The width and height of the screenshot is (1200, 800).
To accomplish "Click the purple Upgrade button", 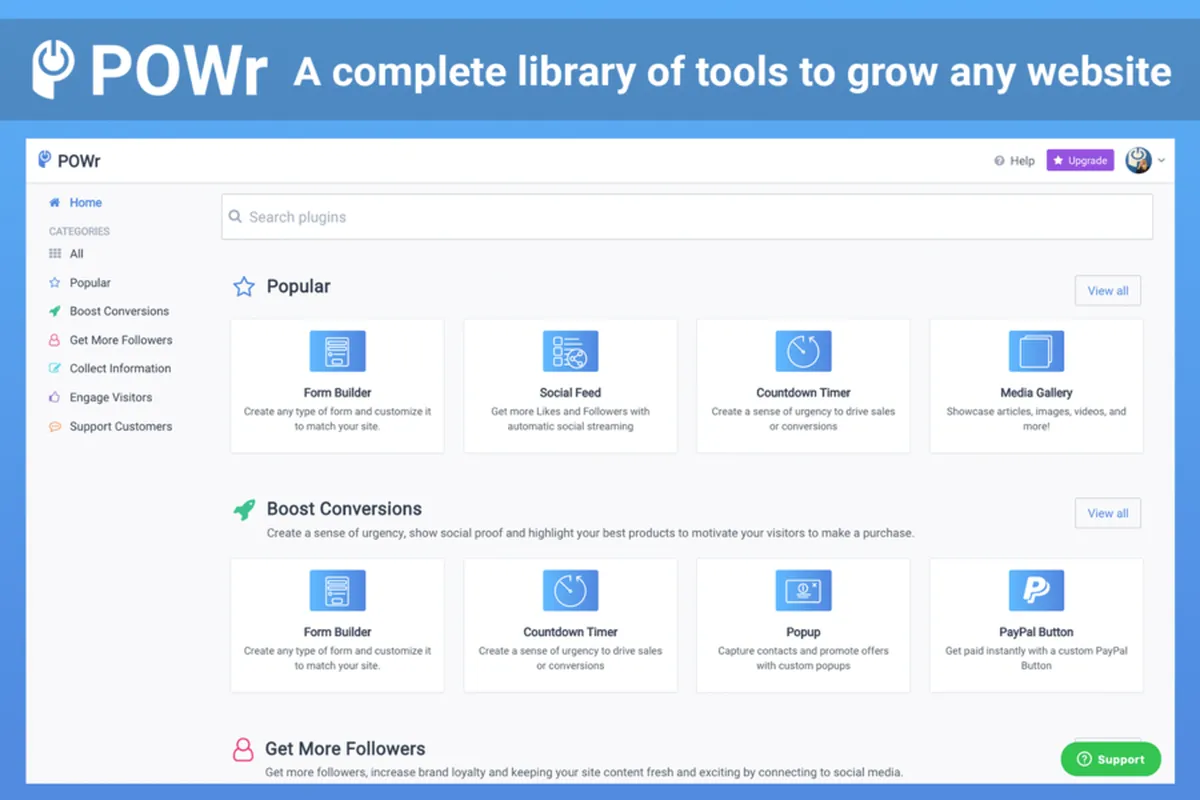I will pos(1080,160).
